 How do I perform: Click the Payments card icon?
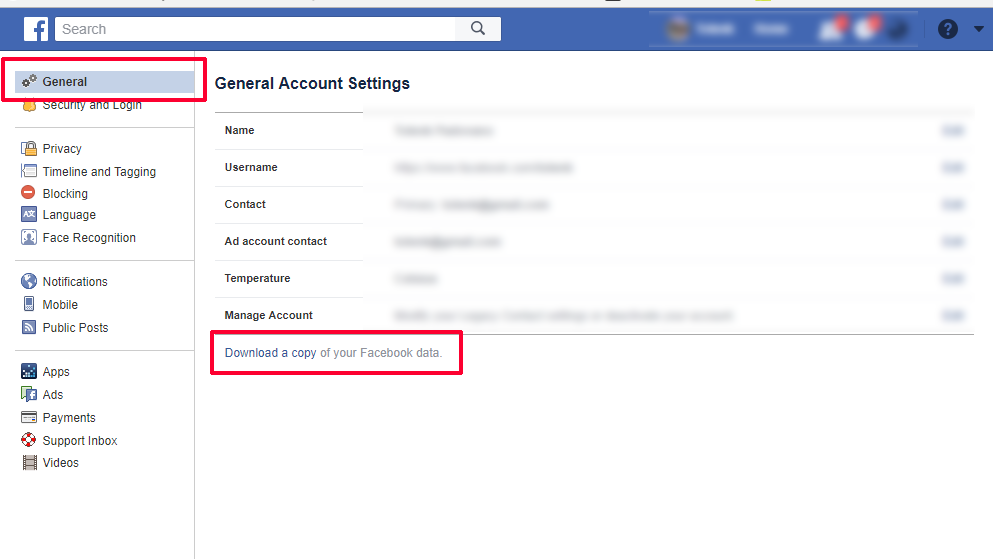[x=28, y=417]
